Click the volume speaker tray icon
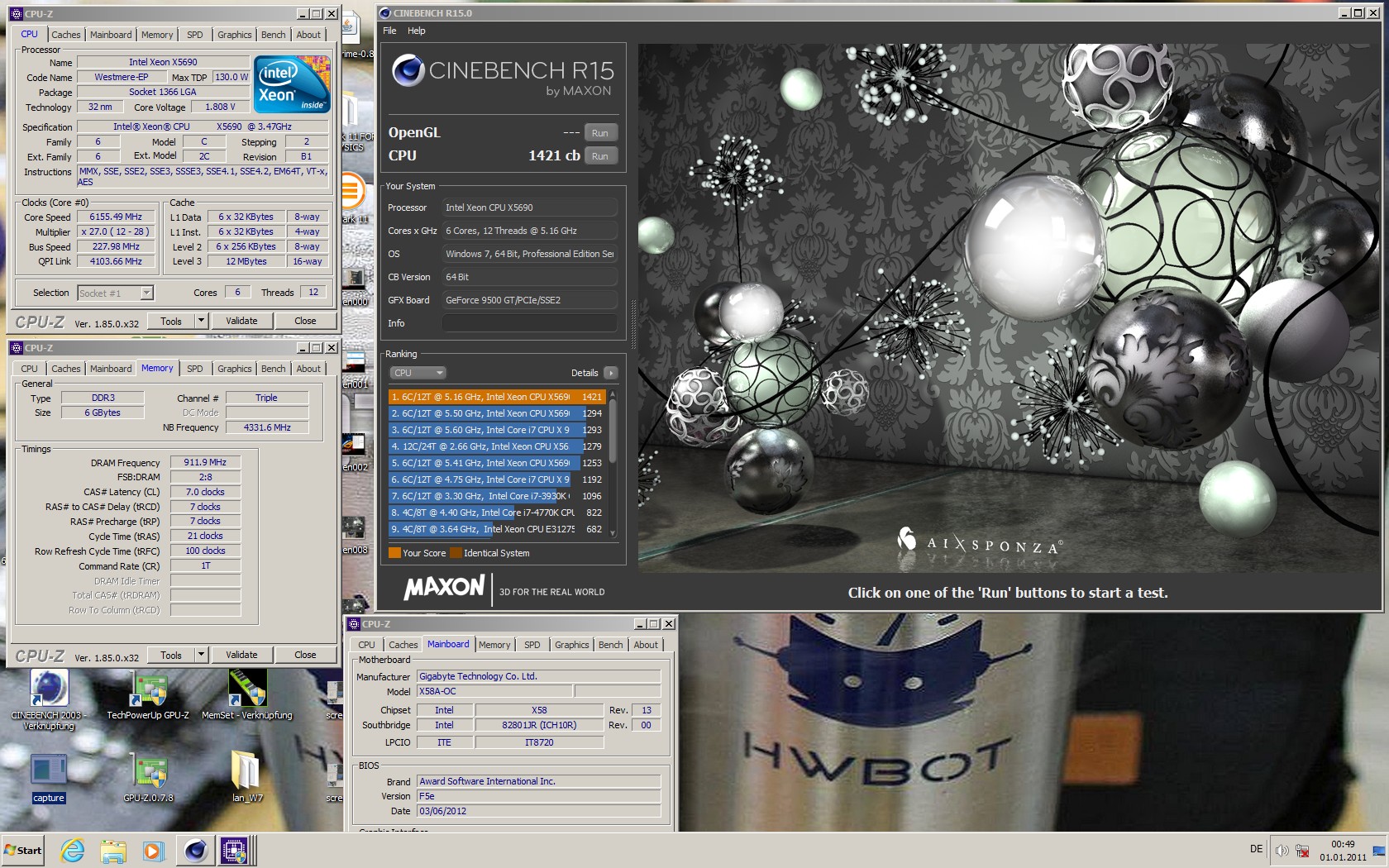The image size is (1389, 868). pos(1282,850)
